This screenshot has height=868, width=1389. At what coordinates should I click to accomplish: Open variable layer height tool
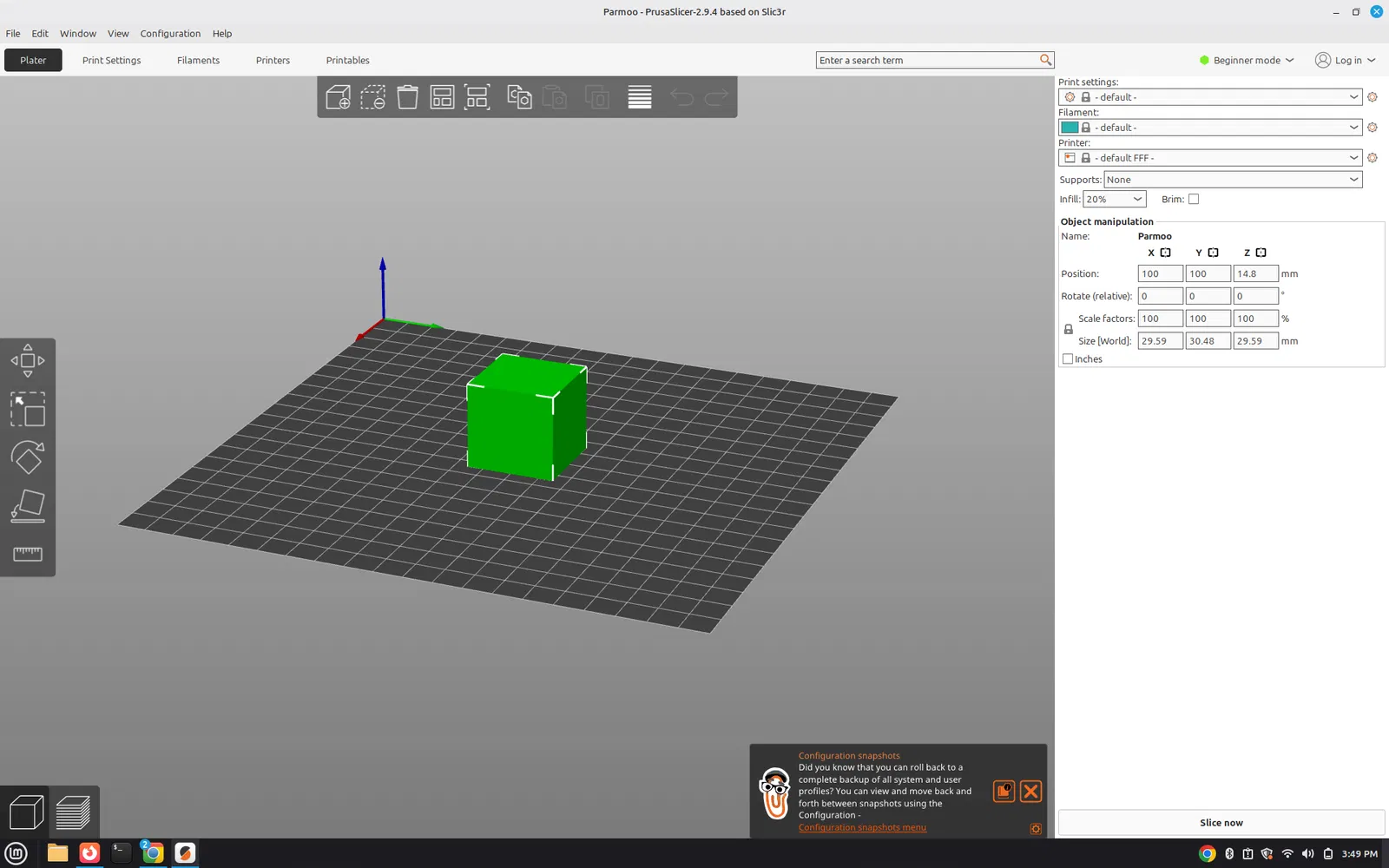[640, 96]
